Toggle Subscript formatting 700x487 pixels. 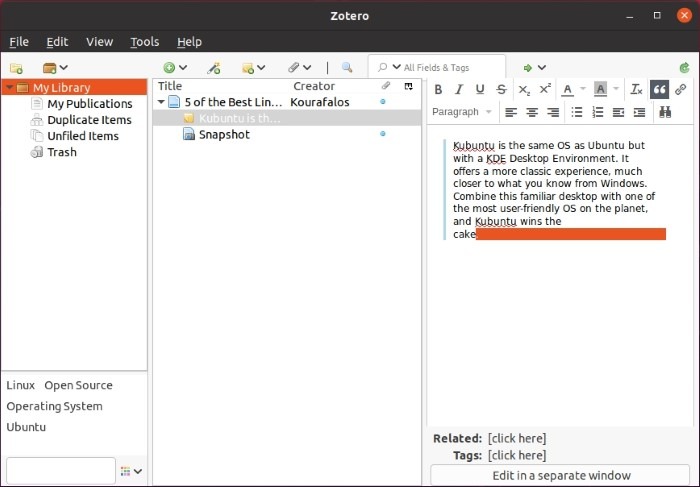pos(524,90)
